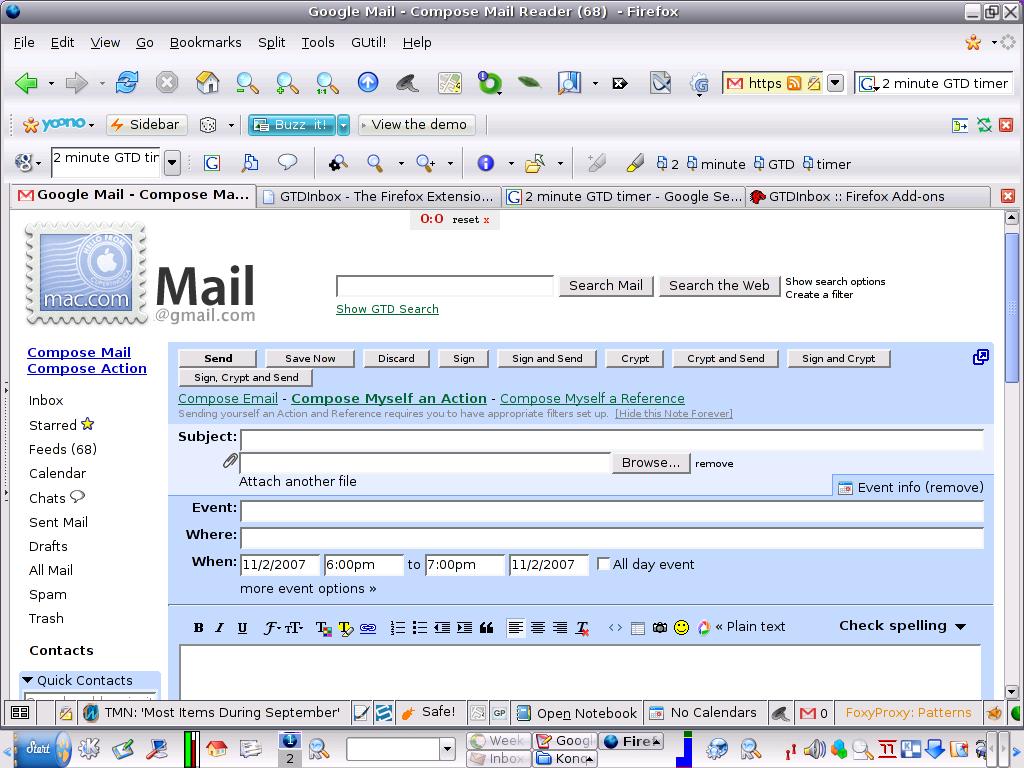Apply Italic formatting in editor
This screenshot has width=1024, height=768.
point(219,628)
